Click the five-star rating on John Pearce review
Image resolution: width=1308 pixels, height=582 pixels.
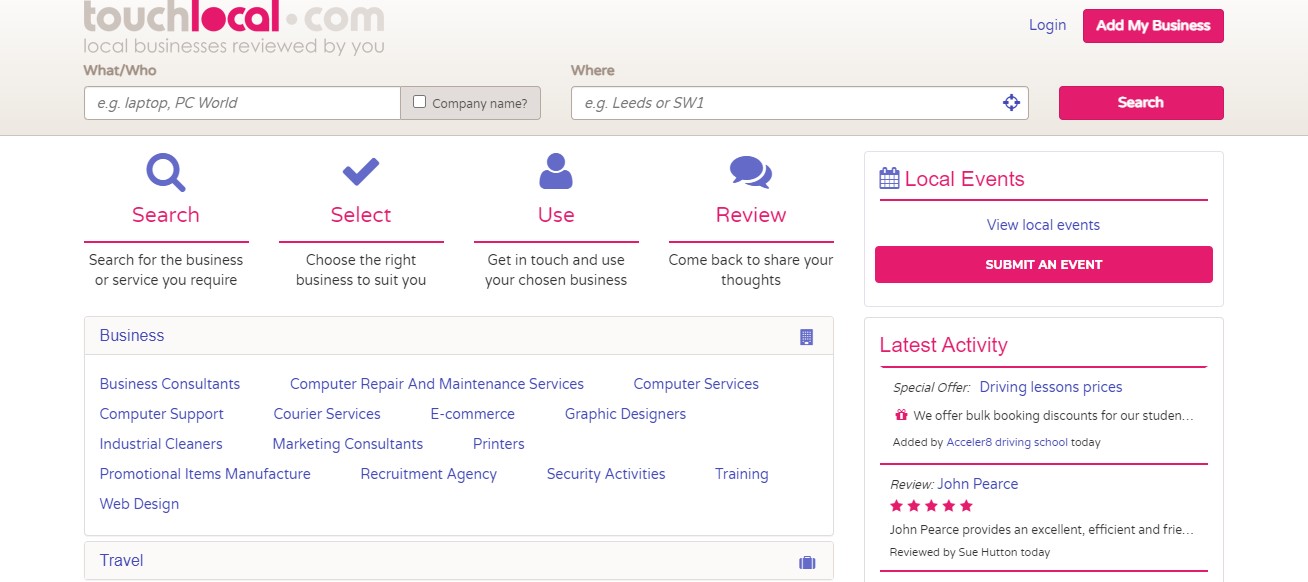931,506
